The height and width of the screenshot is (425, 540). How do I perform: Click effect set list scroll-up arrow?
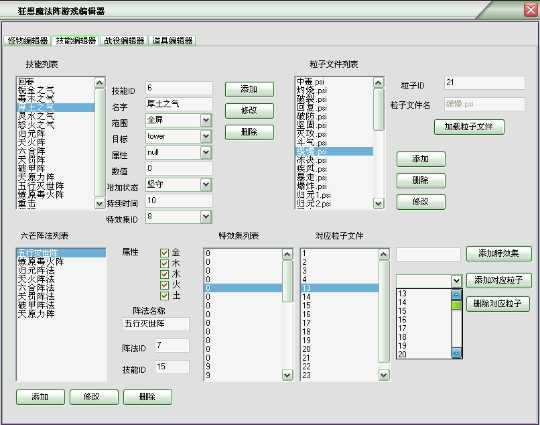tap(287, 254)
